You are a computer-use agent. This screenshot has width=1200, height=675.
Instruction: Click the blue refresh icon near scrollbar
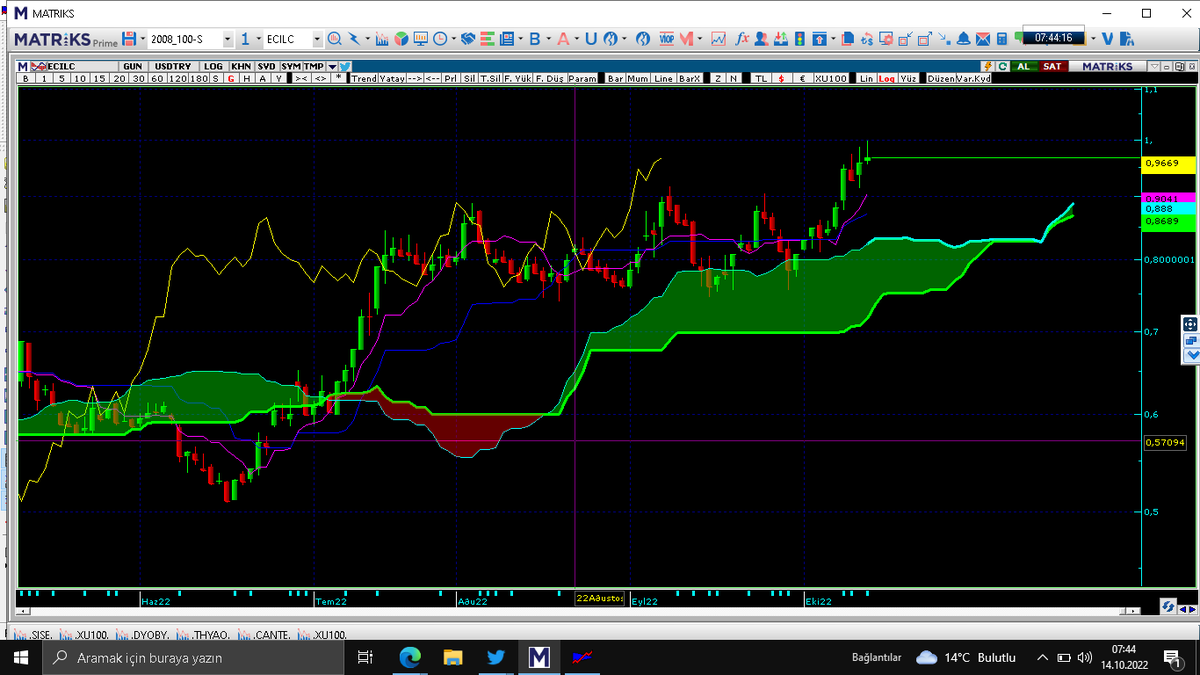pyautogui.click(x=1167, y=606)
